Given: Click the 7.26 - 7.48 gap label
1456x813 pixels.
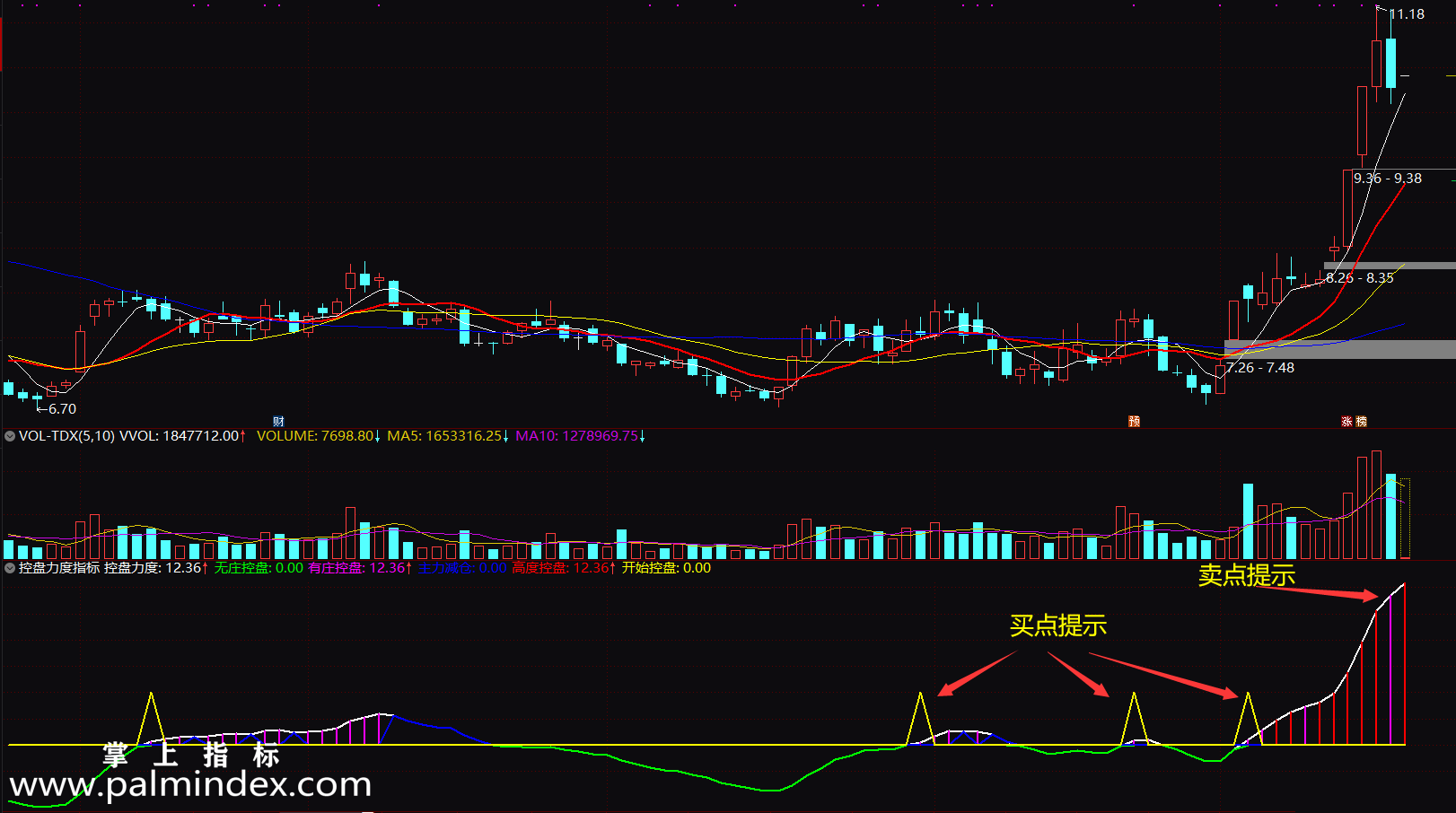Looking at the screenshot, I should [x=1260, y=368].
